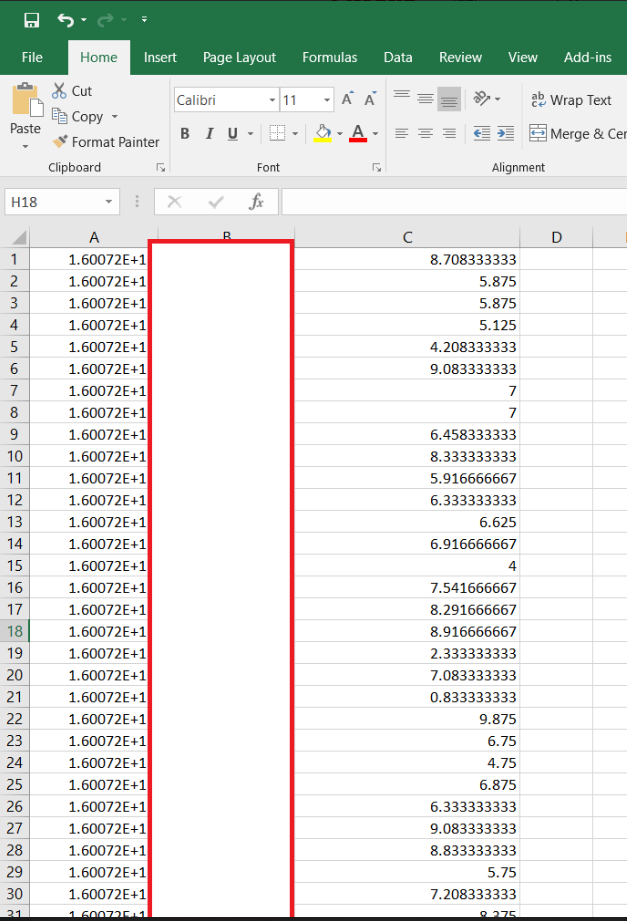This screenshot has width=627, height=921.
Task: Toggle Wrap Text
Action: tap(572, 100)
